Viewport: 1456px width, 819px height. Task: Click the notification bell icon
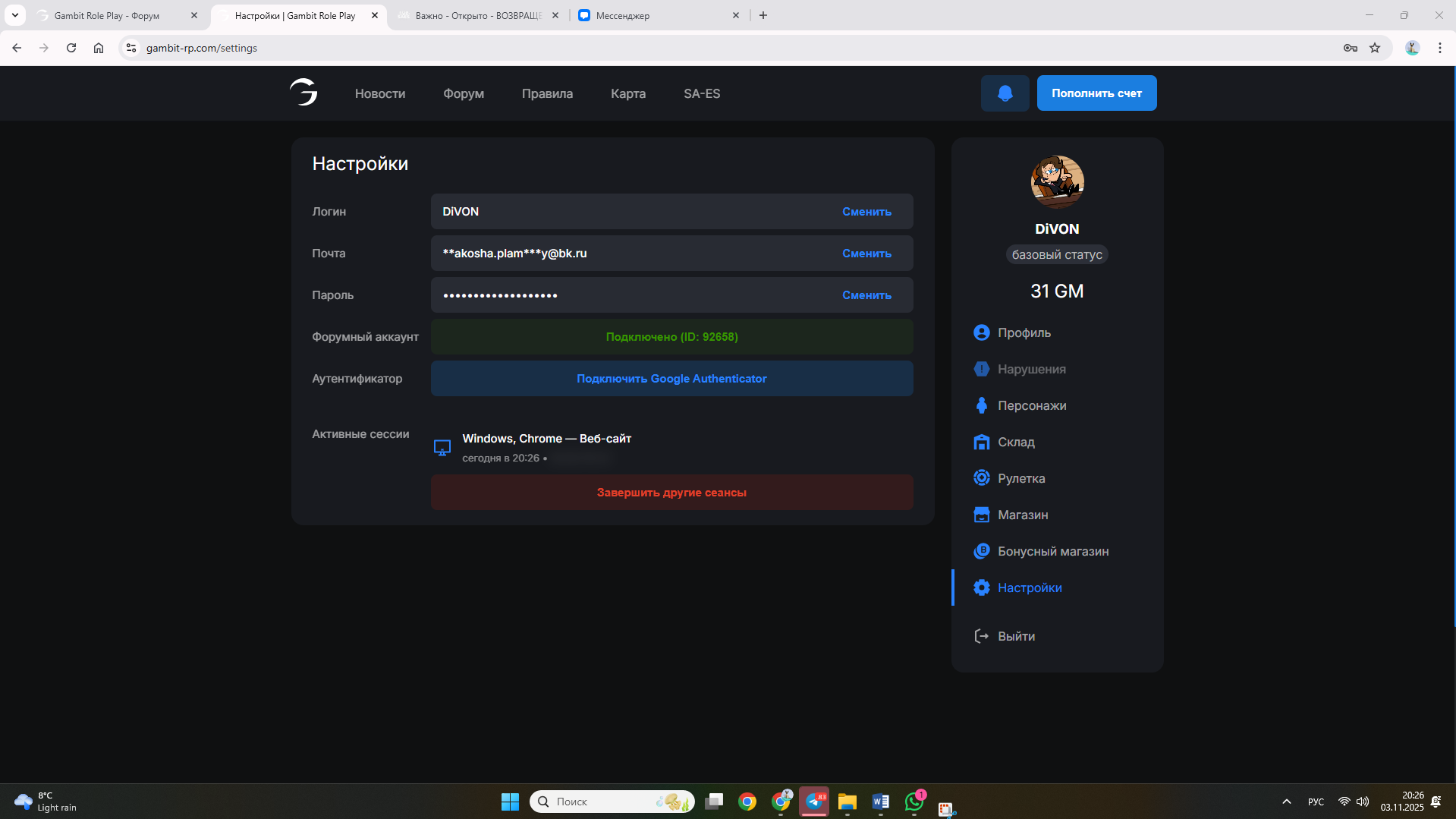tap(1005, 93)
